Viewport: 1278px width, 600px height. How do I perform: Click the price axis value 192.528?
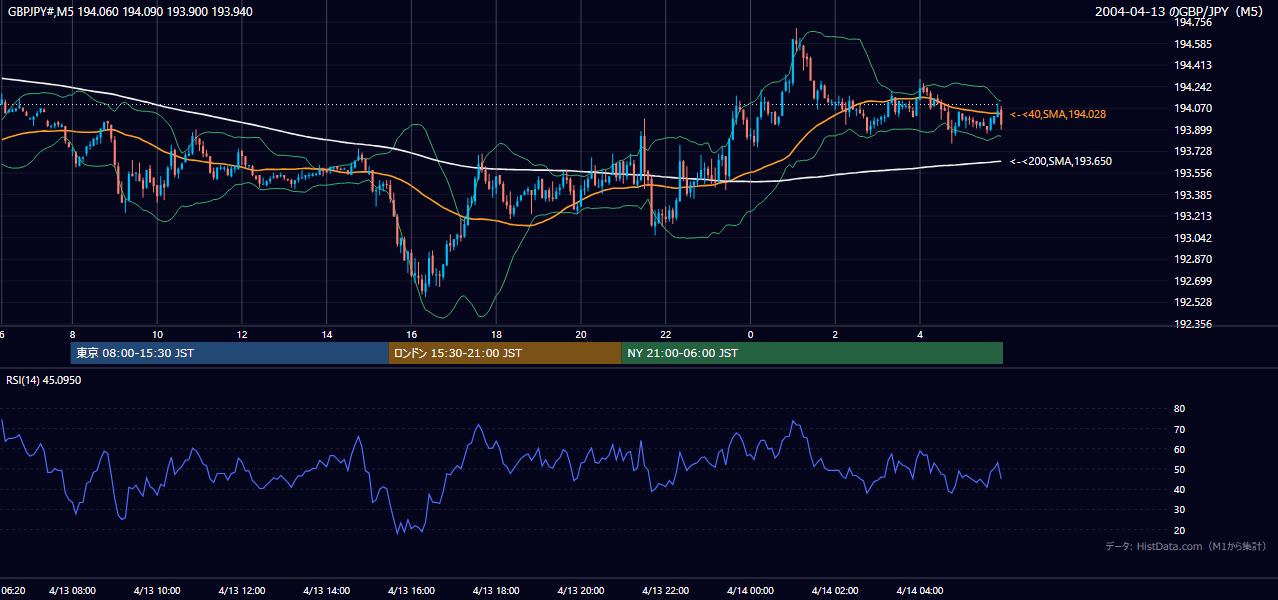(x=1192, y=302)
